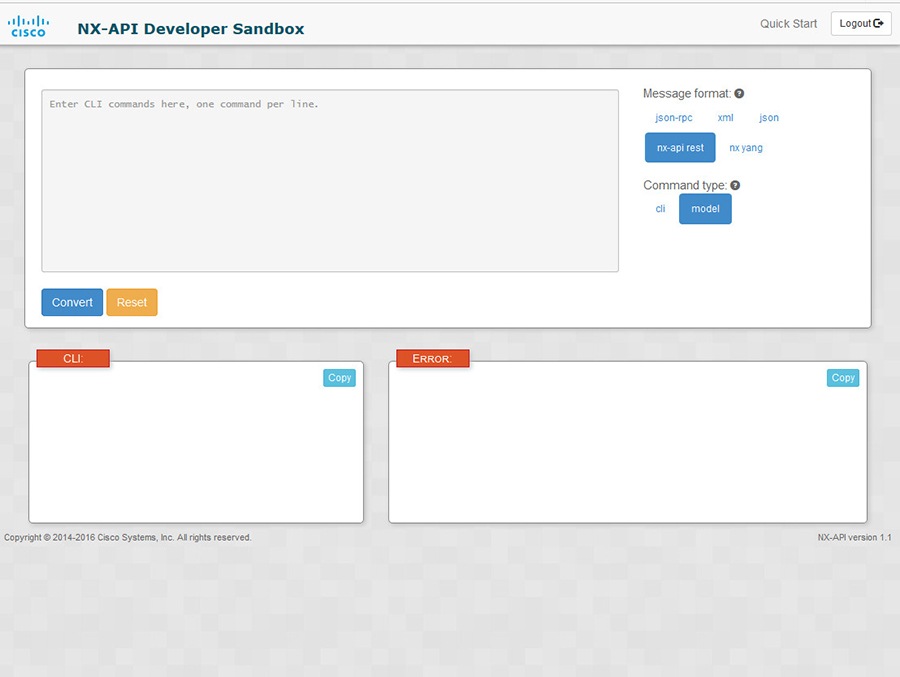Copy the ERROR panel output
Image resolution: width=900 pixels, height=677 pixels.
(843, 378)
